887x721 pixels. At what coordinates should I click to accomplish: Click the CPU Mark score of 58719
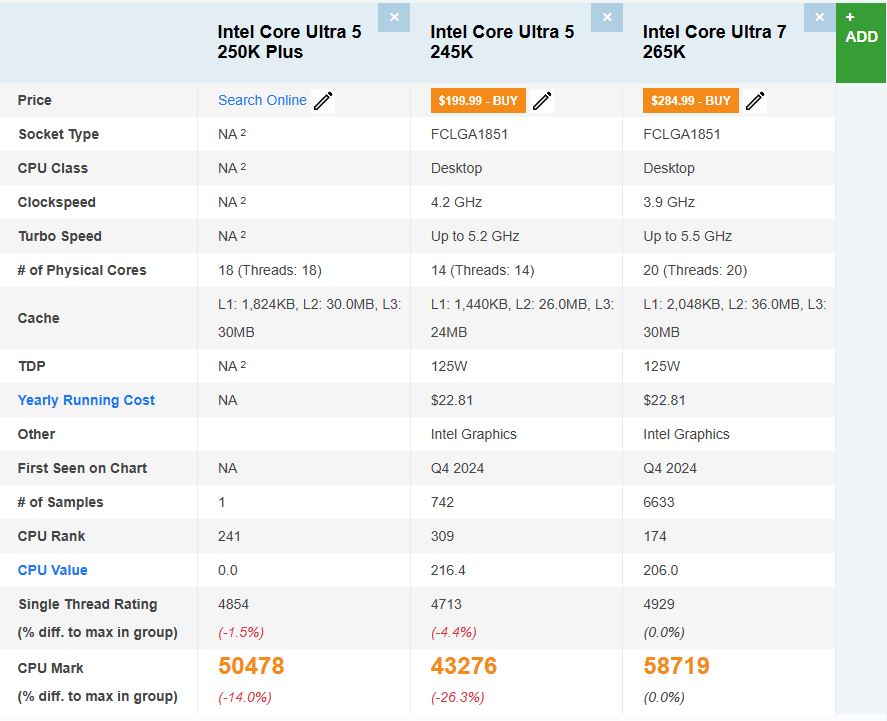676,665
